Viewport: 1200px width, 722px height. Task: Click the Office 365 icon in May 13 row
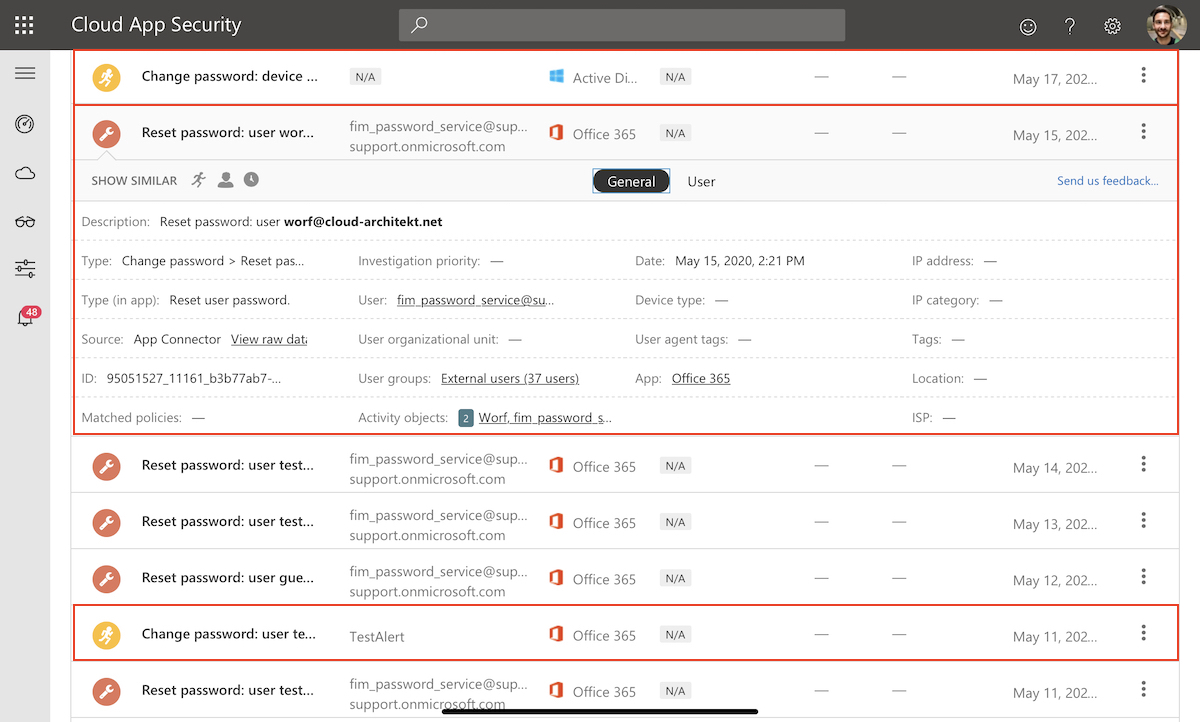pyautogui.click(x=557, y=521)
